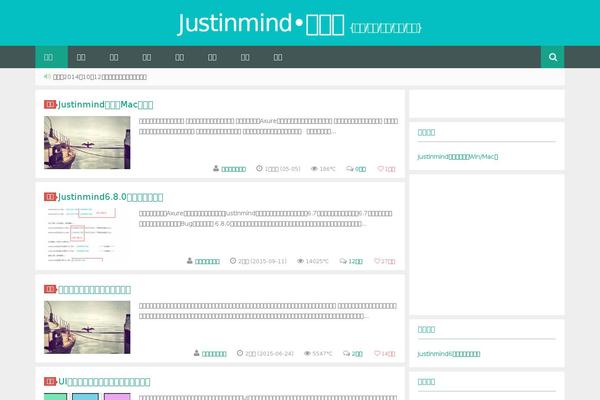The image size is (600, 400).
Task: Open the search icon in the navigation bar
Action: 552,57
